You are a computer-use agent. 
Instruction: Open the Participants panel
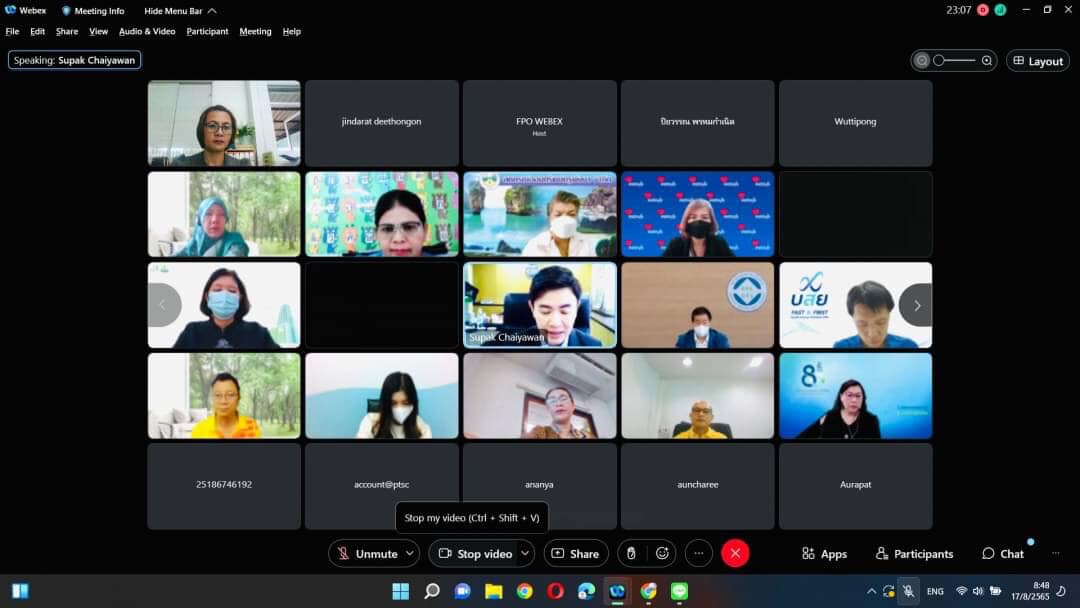click(914, 553)
